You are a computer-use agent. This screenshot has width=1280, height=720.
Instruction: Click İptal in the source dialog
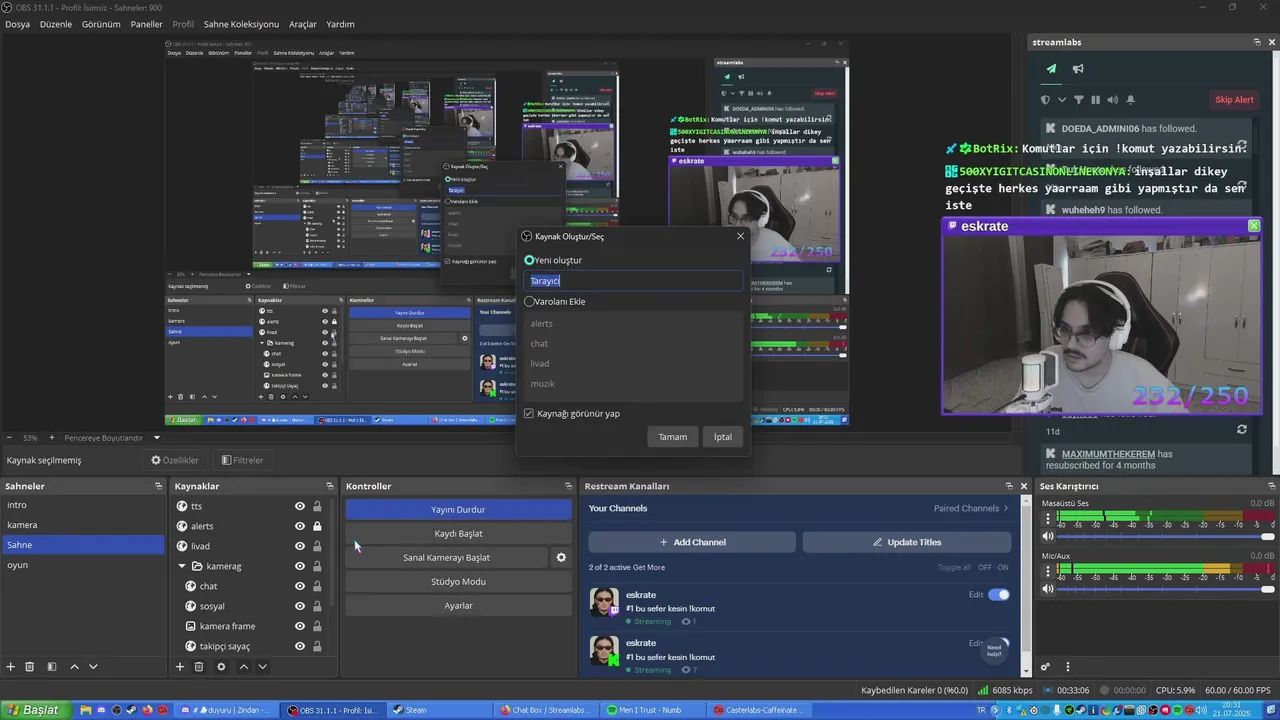tap(723, 437)
